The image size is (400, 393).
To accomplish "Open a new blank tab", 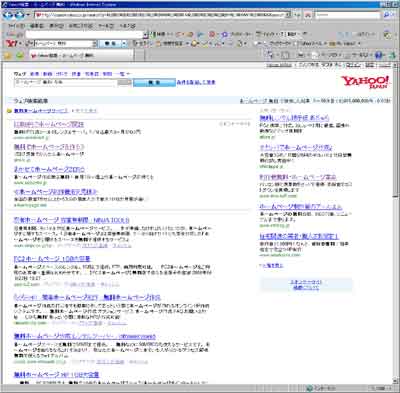I will [140, 56].
